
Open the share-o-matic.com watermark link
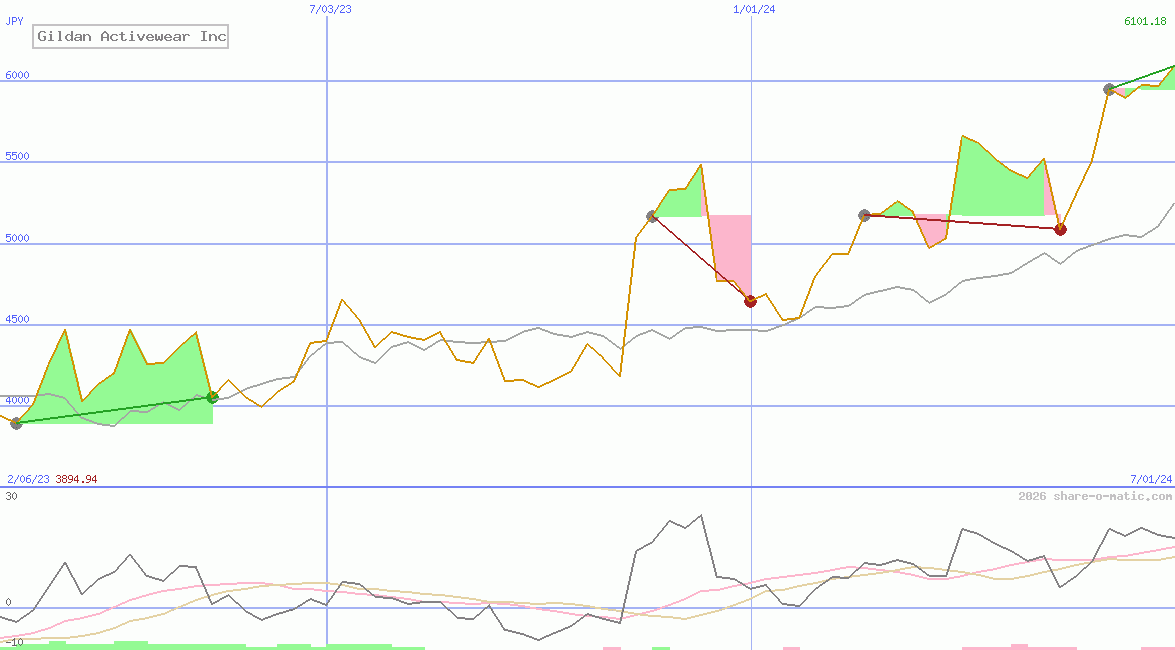(1095, 496)
